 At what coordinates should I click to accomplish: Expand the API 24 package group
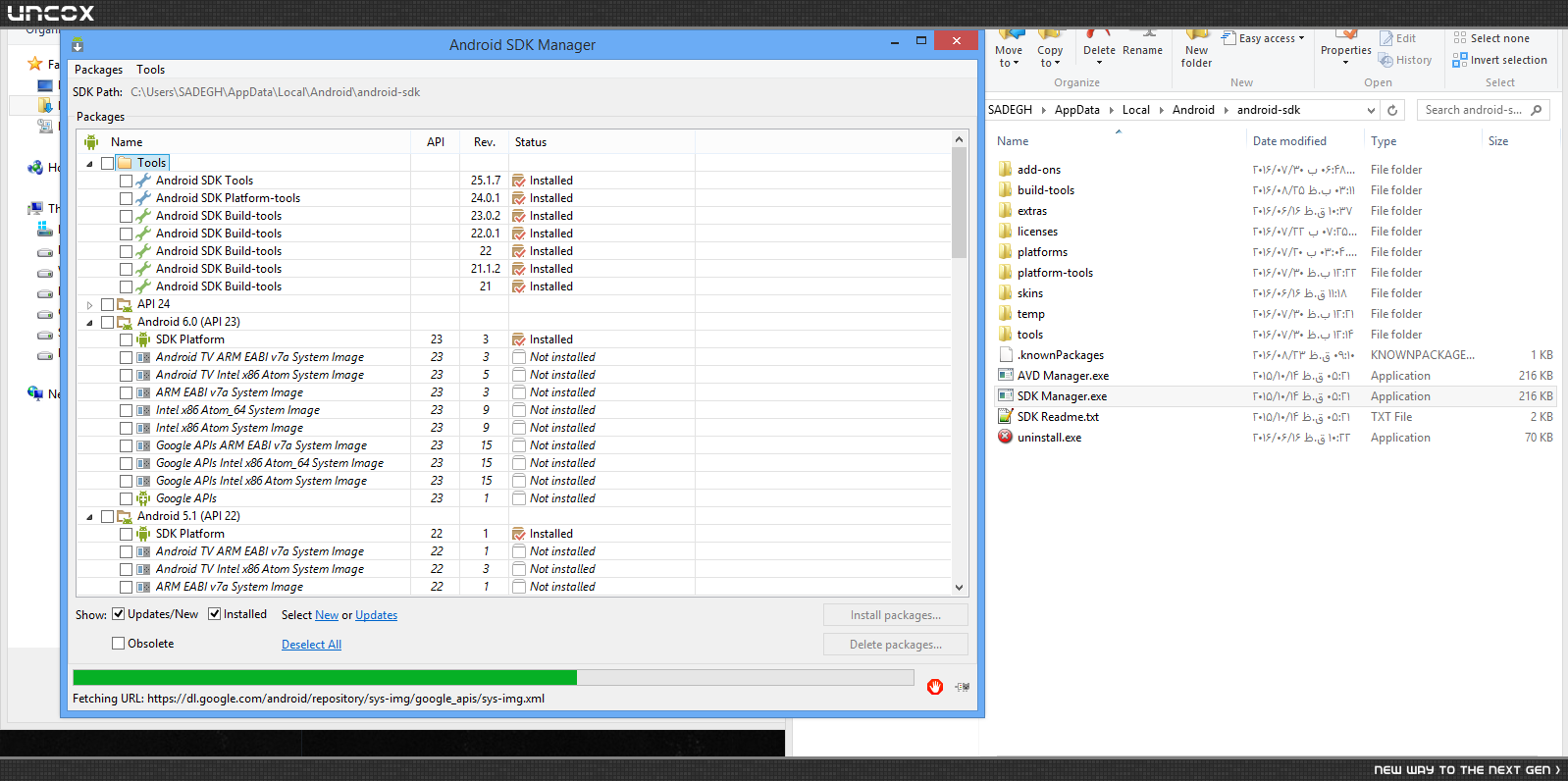coord(90,305)
